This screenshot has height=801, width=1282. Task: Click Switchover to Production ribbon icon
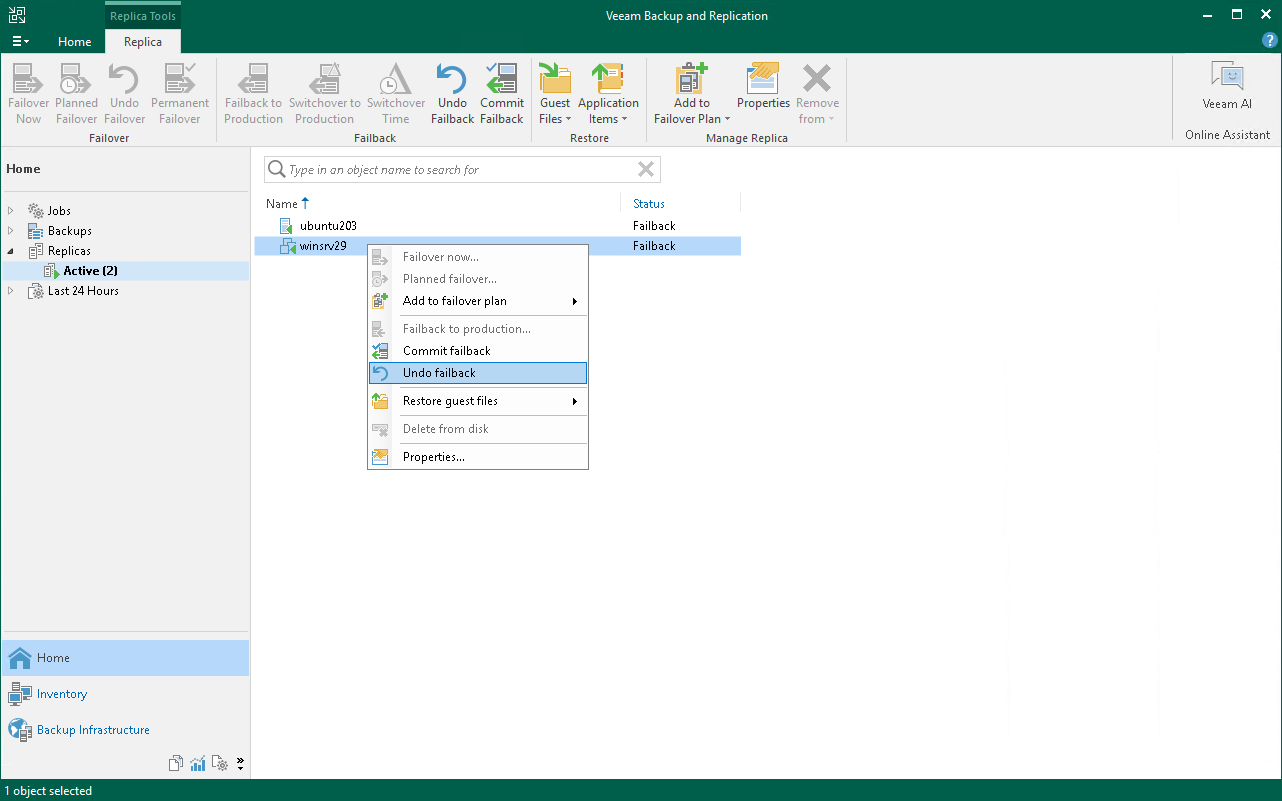(324, 94)
